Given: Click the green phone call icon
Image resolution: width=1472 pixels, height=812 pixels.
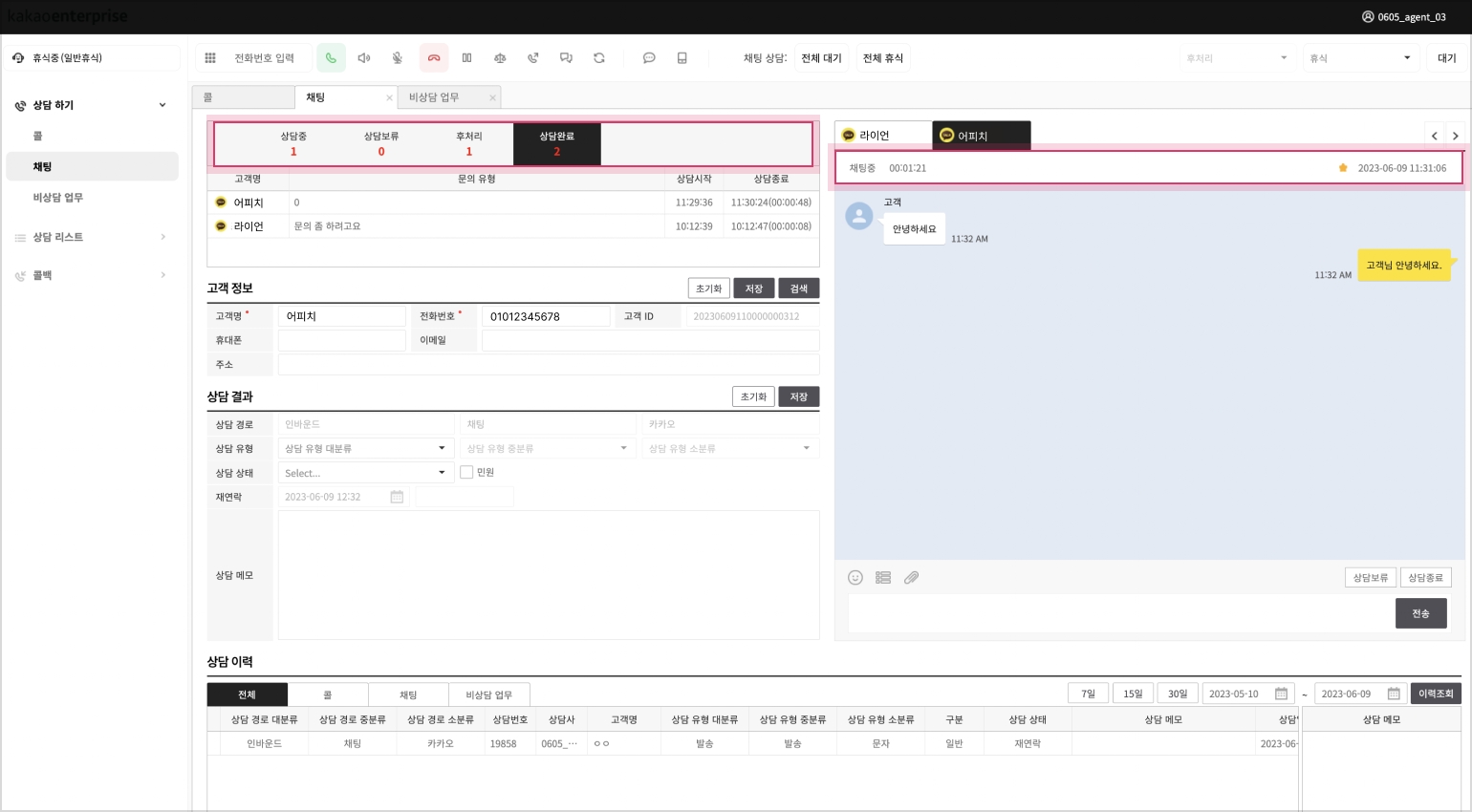Looking at the screenshot, I should pyautogui.click(x=331, y=58).
